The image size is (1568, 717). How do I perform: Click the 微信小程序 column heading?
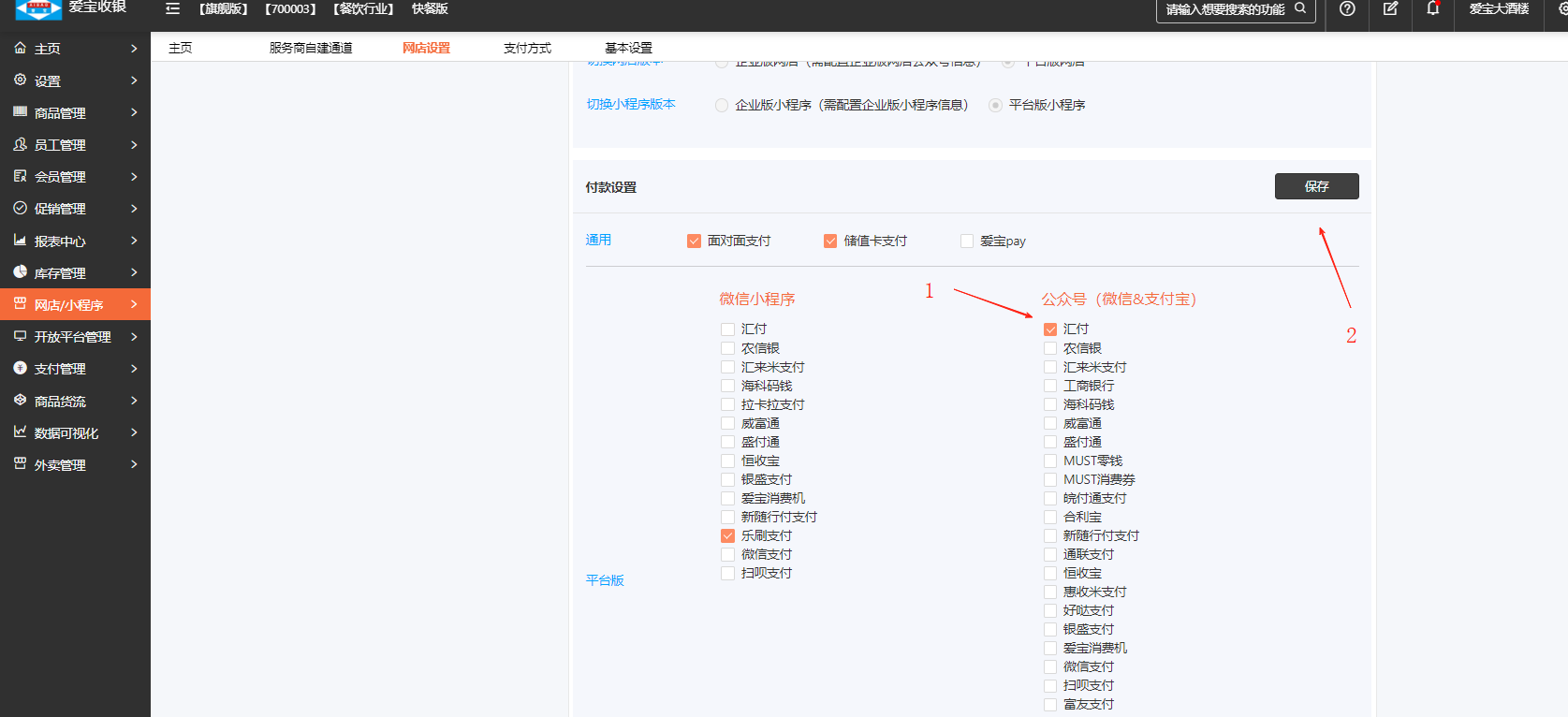[x=756, y=300]
